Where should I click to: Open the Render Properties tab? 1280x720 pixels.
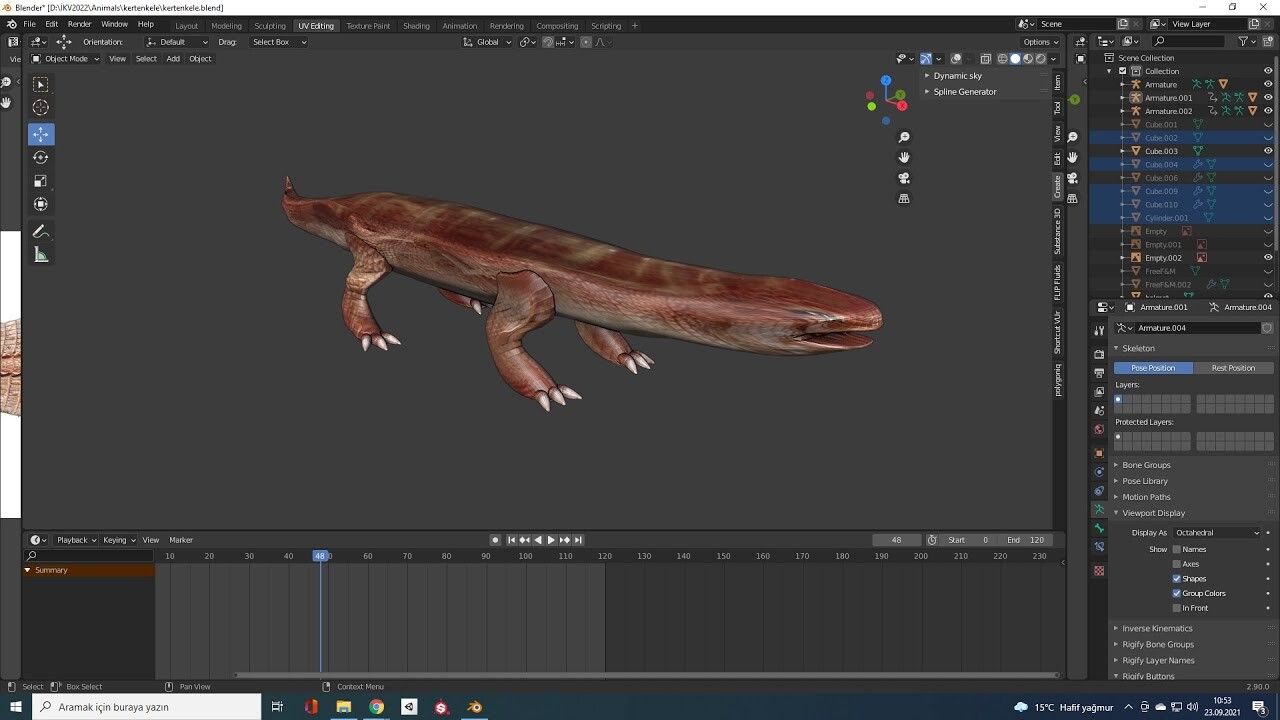1098,353
